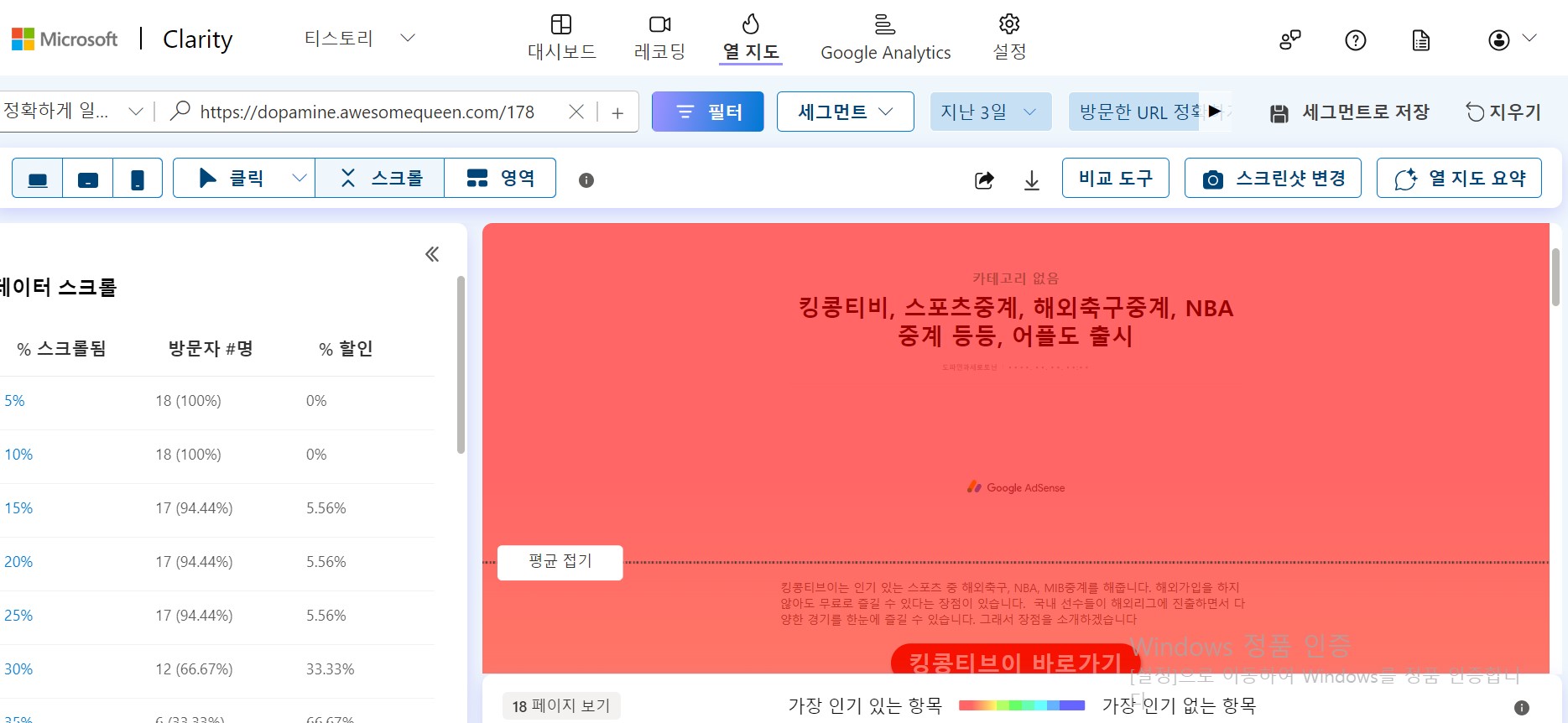Image resolution: width=1568 pixels, height=723 pixels.
Task: Click 지우기 to reset filters
Action: 1503,112
